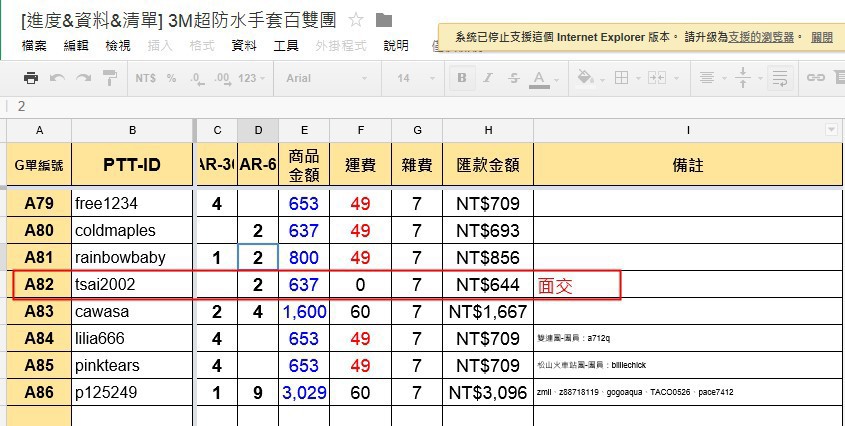Click the insert link icon
The height and width of the screenshot is (426, 845).
tap(816, 78)
